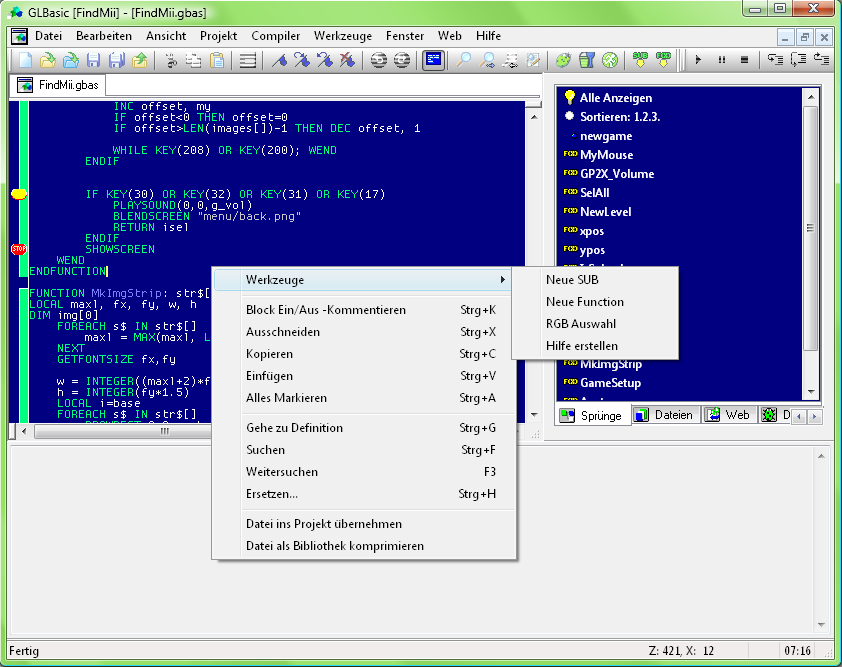This screenshot has width=842, height=667.
Task: Select RGB Auswahl in the submenu
Action: [581, 324]
